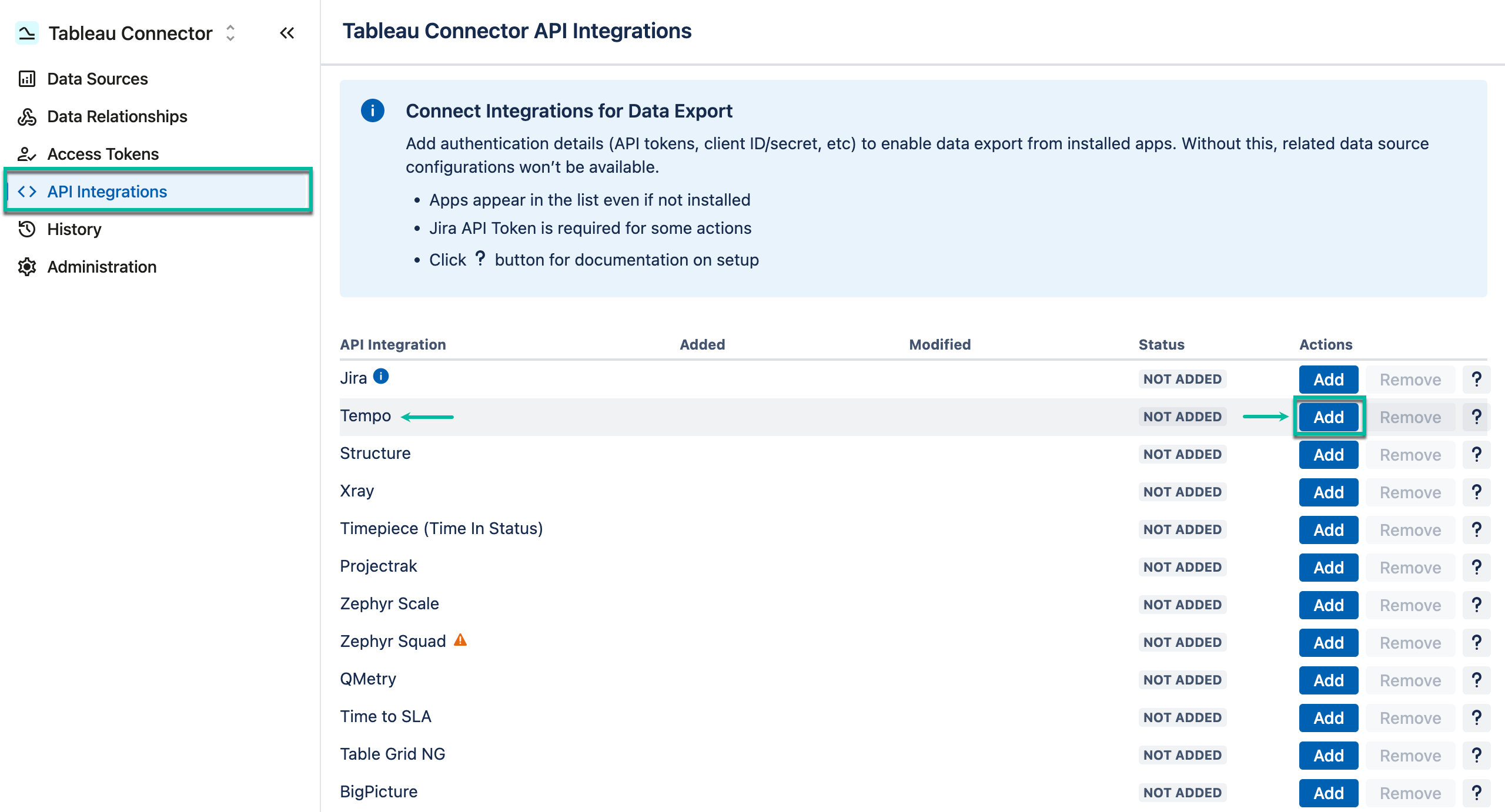Select the Data Sources chart icon

27,78
